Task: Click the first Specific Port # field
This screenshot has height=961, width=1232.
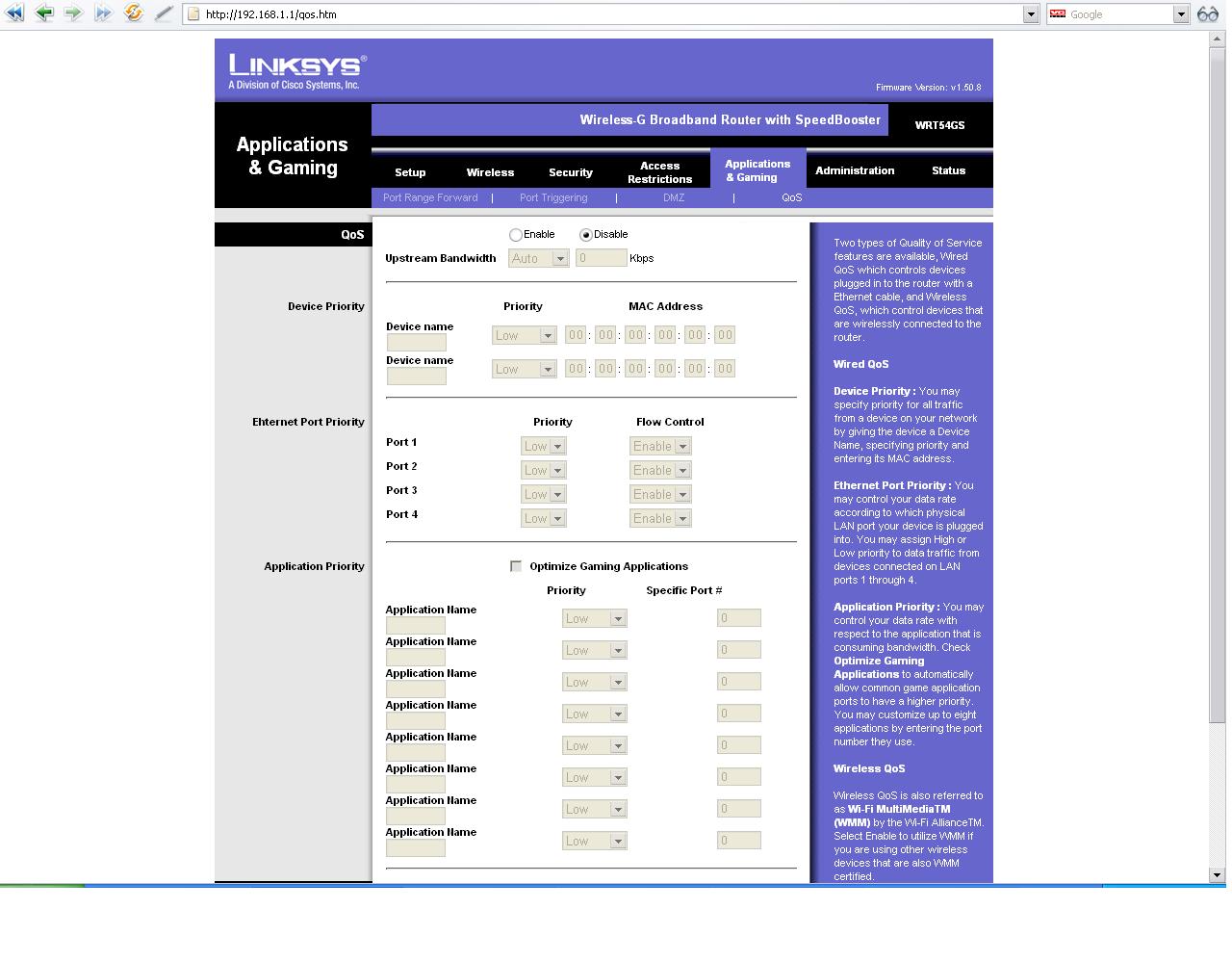Action: coord(739,618)
